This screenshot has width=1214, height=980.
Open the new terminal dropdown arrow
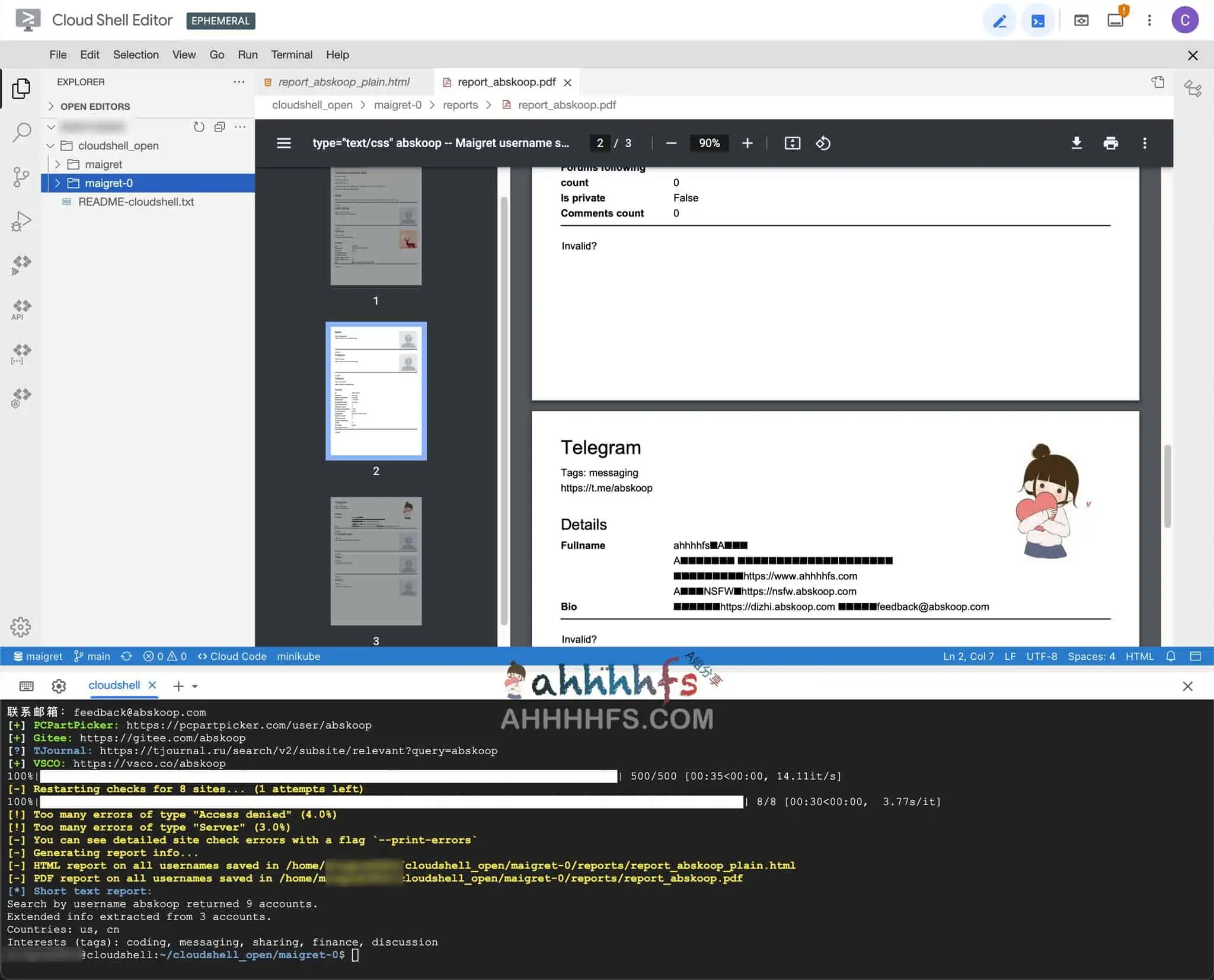click(195, 686)
